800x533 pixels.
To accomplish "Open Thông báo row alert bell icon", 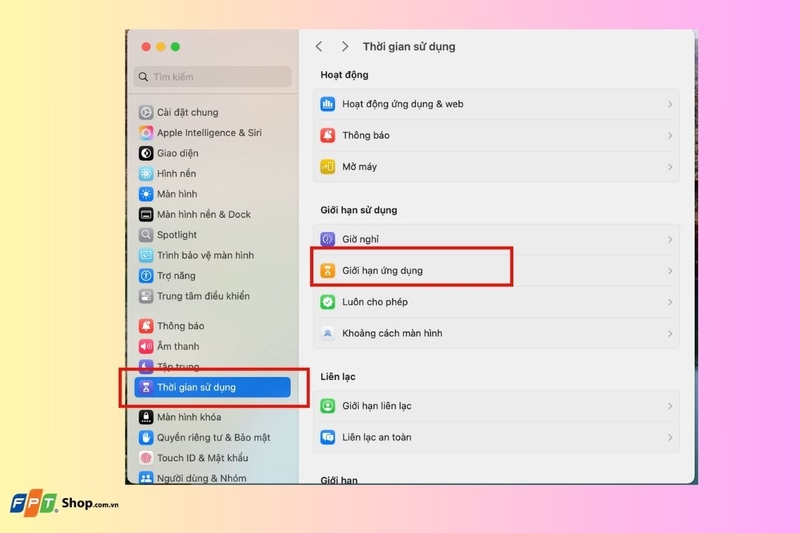I will coord(328,136).
